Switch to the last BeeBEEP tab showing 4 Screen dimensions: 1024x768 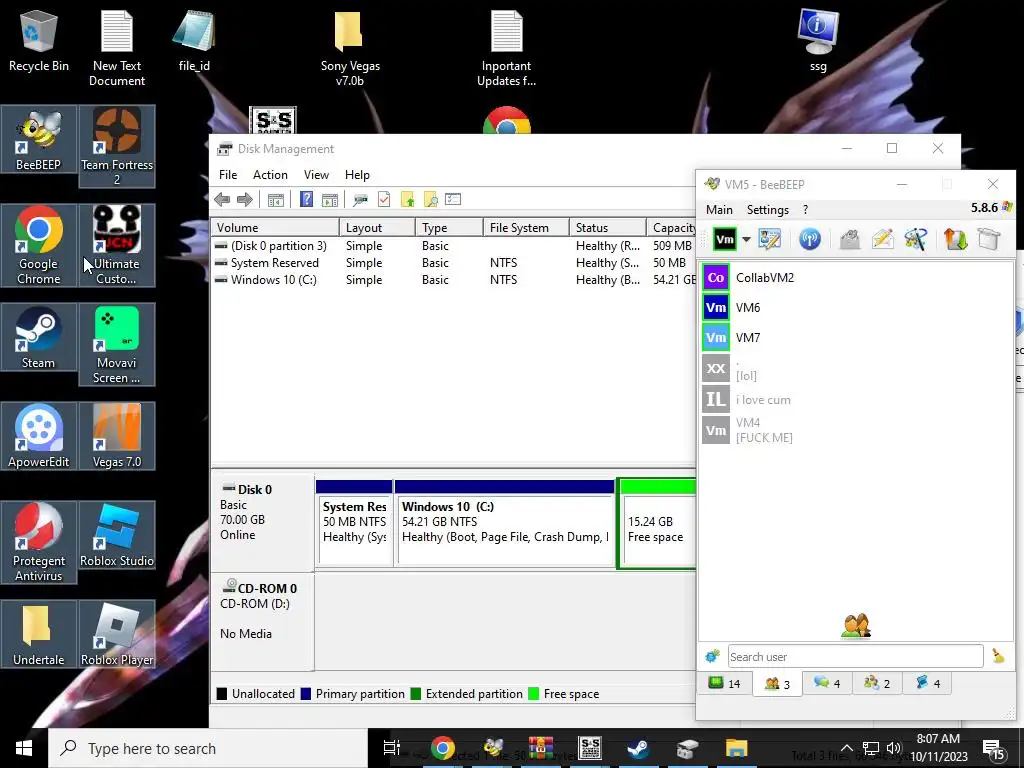pos(927,683)
